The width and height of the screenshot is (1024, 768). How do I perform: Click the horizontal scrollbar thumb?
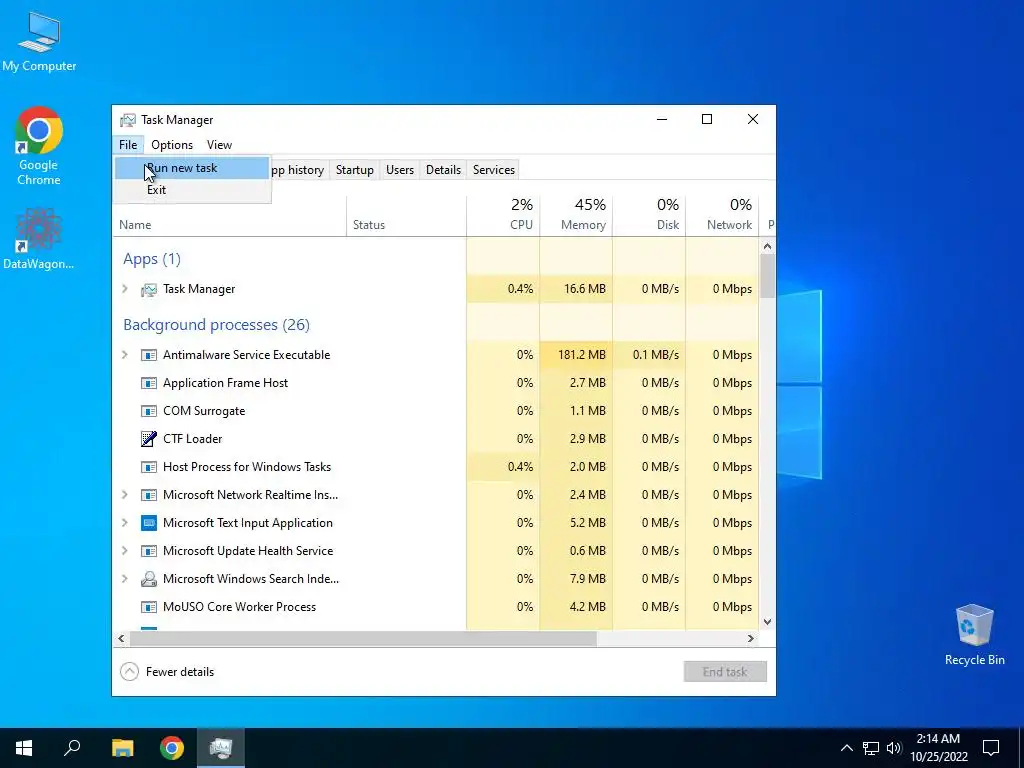pos(363,639)
